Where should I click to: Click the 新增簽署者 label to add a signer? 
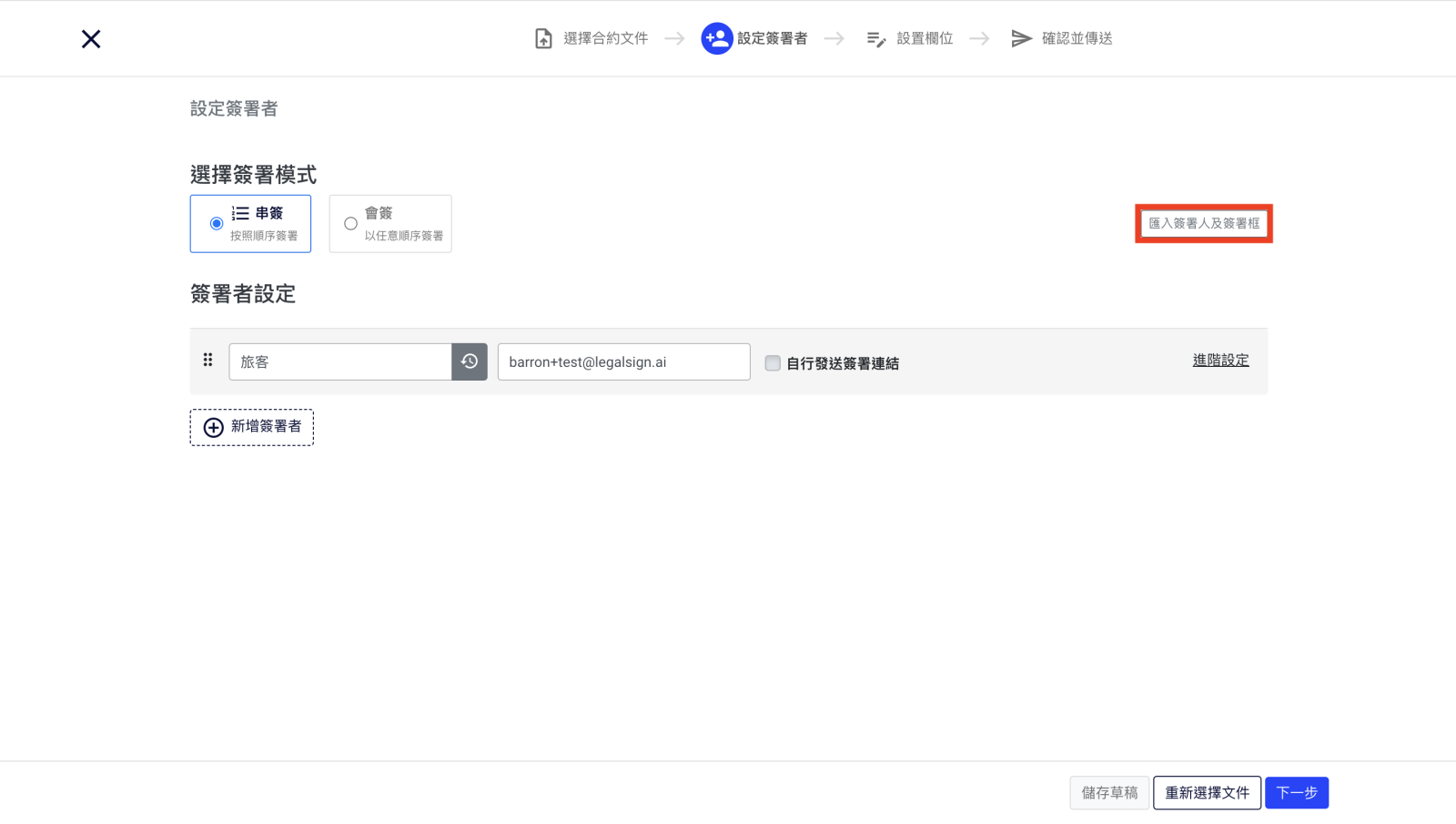tap(267, 426)
